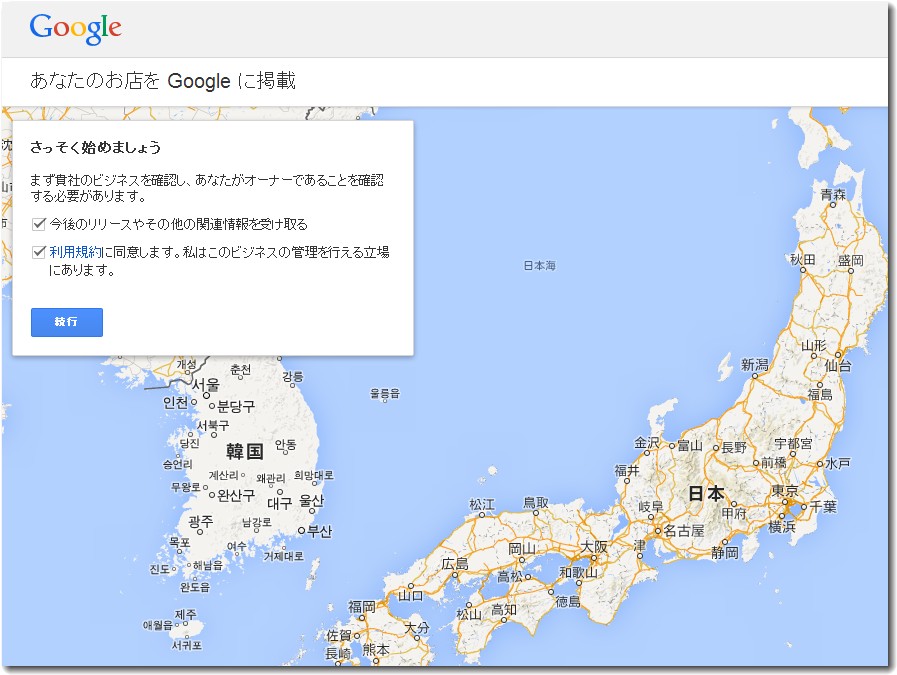
Task: Click the 日本海 sea label
Action: [539, 265]
